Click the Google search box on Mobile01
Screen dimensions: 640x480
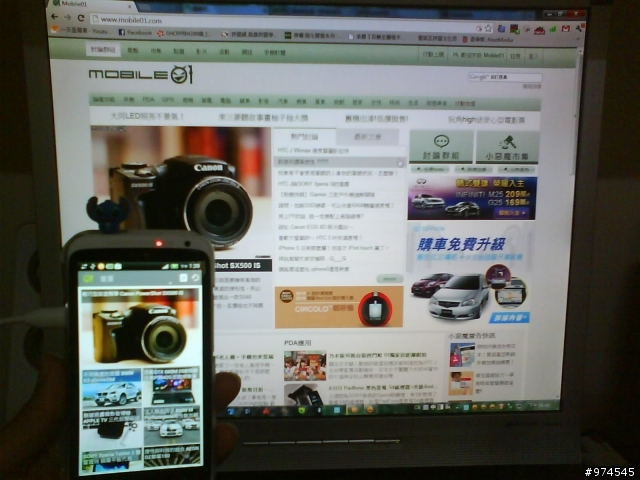[505, 77]
